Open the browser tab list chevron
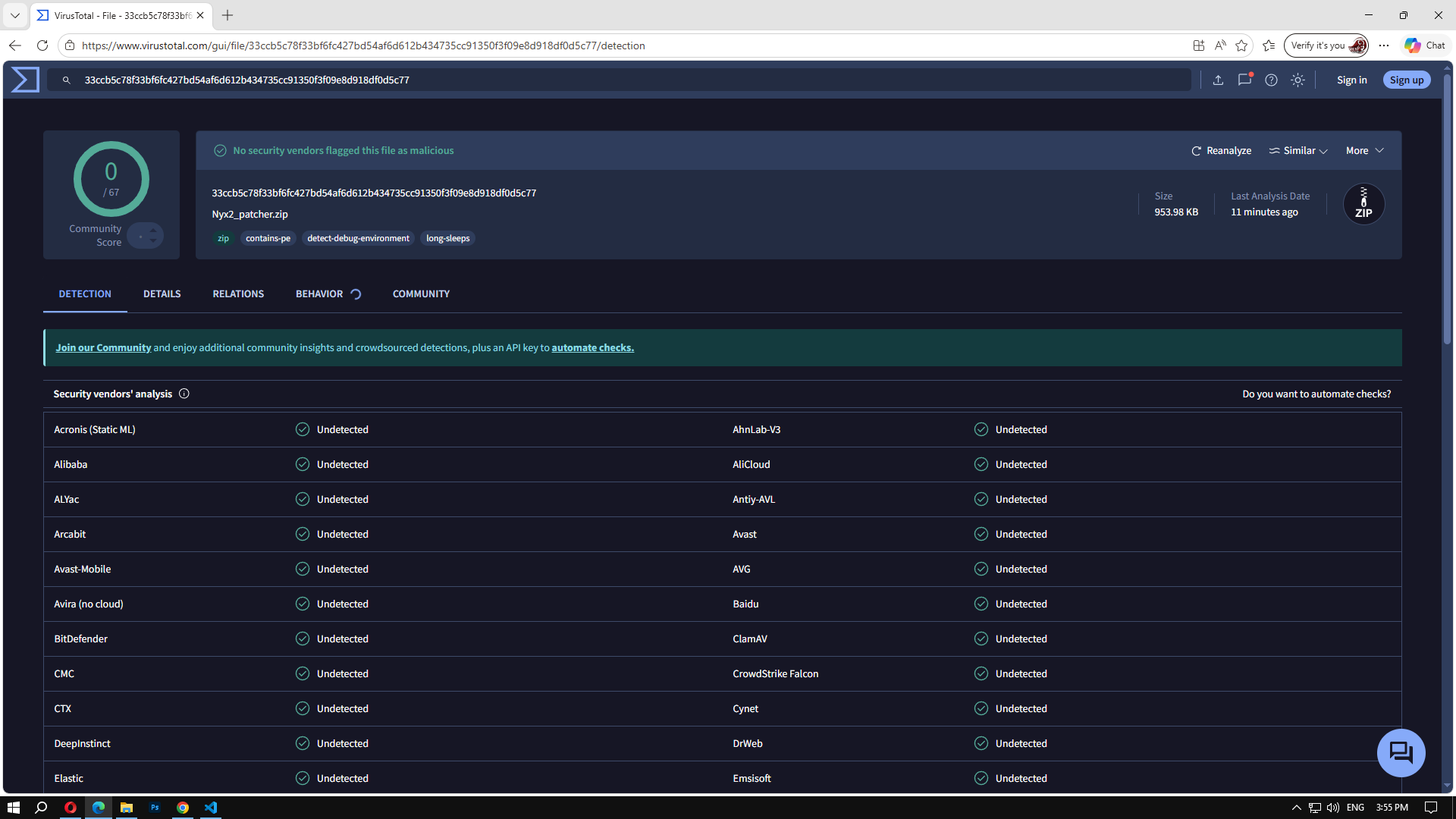Image resolution: width=1456 pixels, height=819 pixels. click(x=14, y=15)
